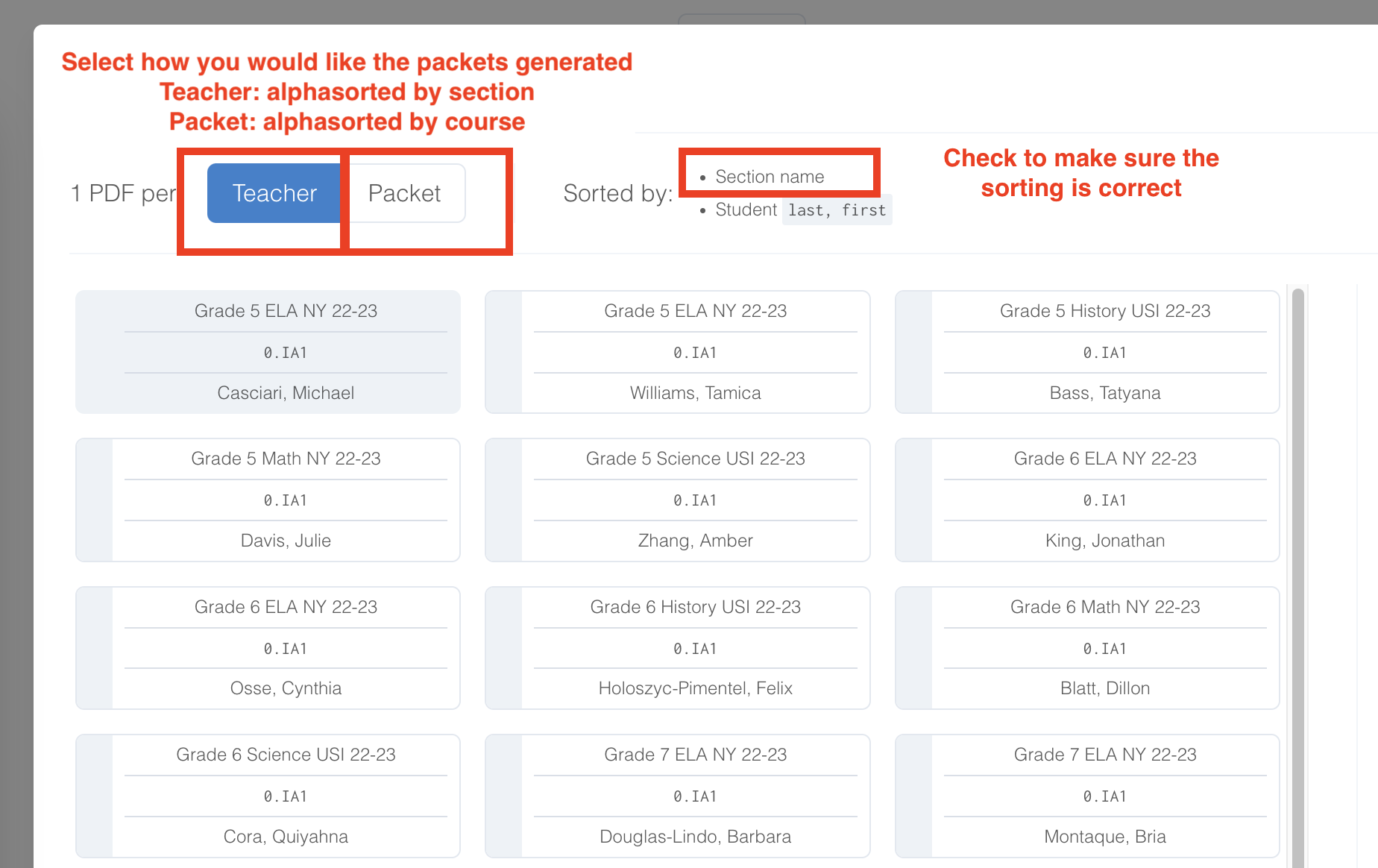The width and height of the screenshot is (1378, 868).
Task: Choose the Bass, Tatyana Grade 5 History card
Action: [x=1087, y=352]
